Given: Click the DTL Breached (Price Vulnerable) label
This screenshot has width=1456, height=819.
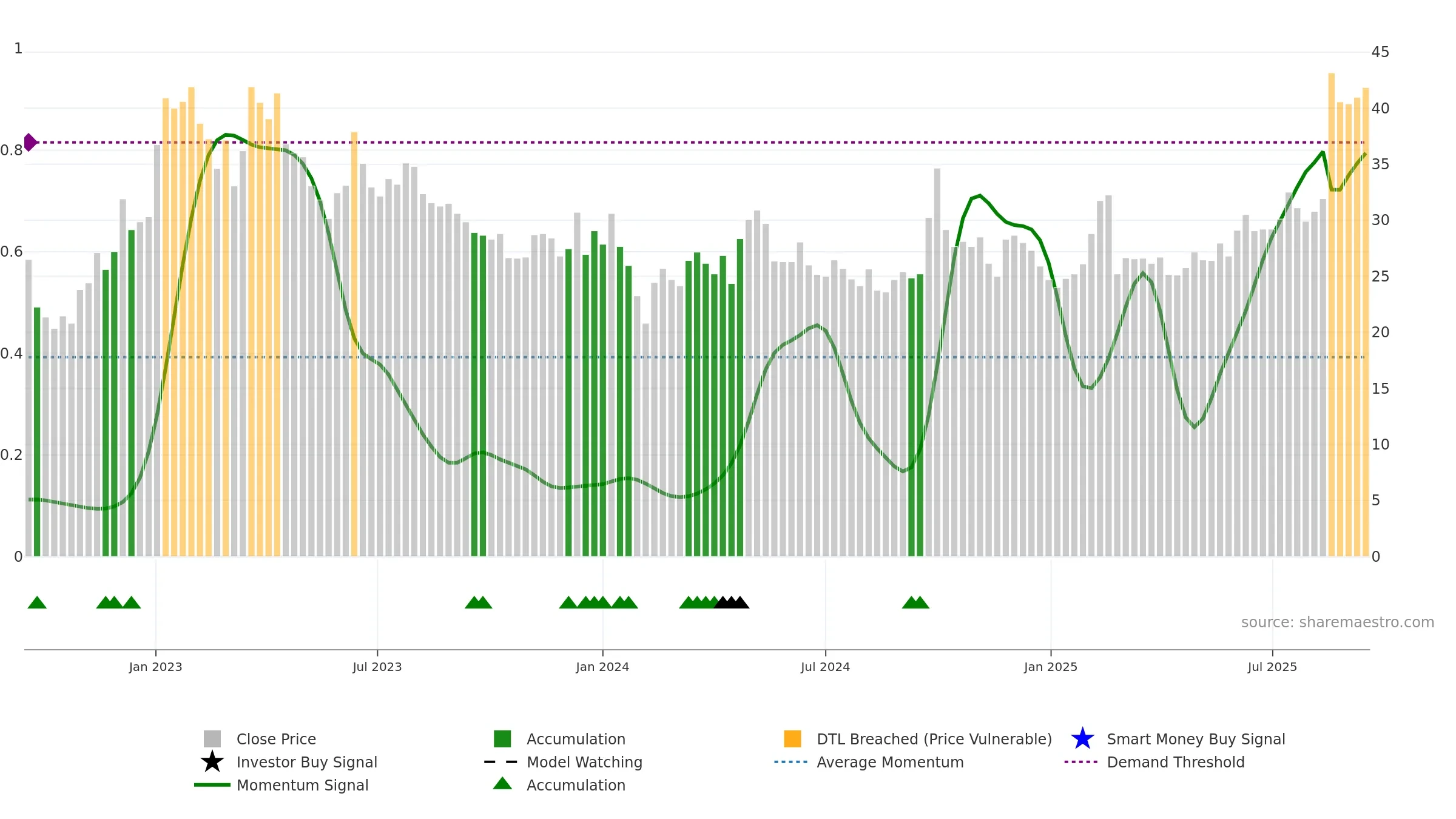Looking at the screenshot, I should coord(934,739).
